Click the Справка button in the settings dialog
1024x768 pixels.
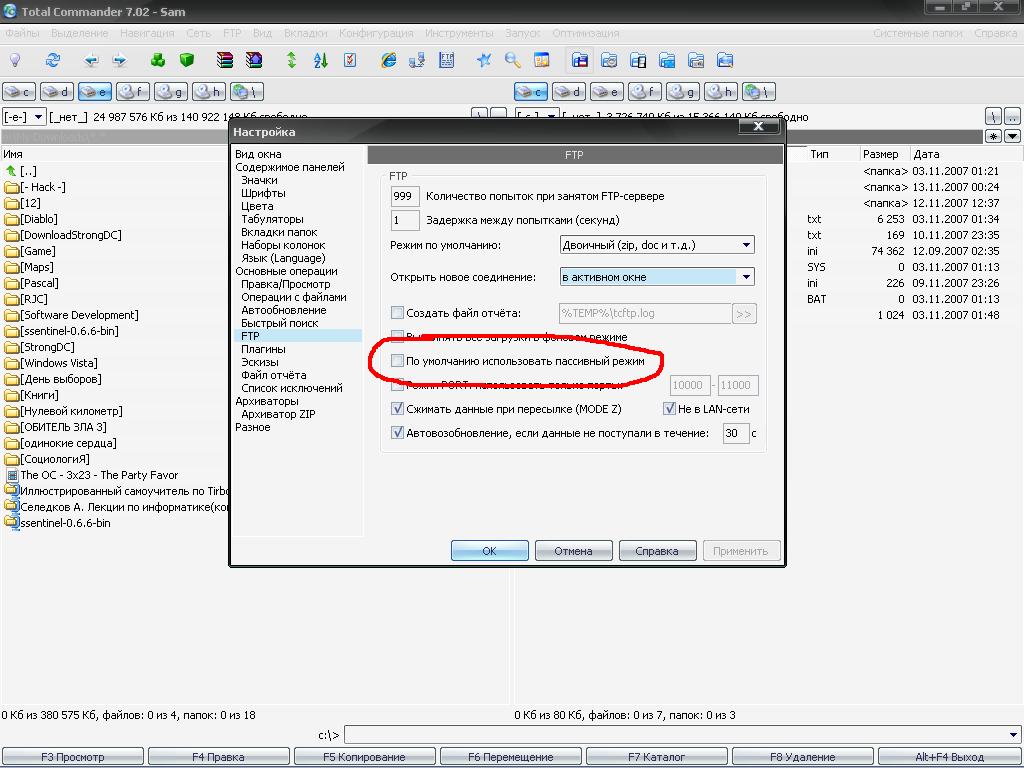pyautogui.click(x=657, y=551)
